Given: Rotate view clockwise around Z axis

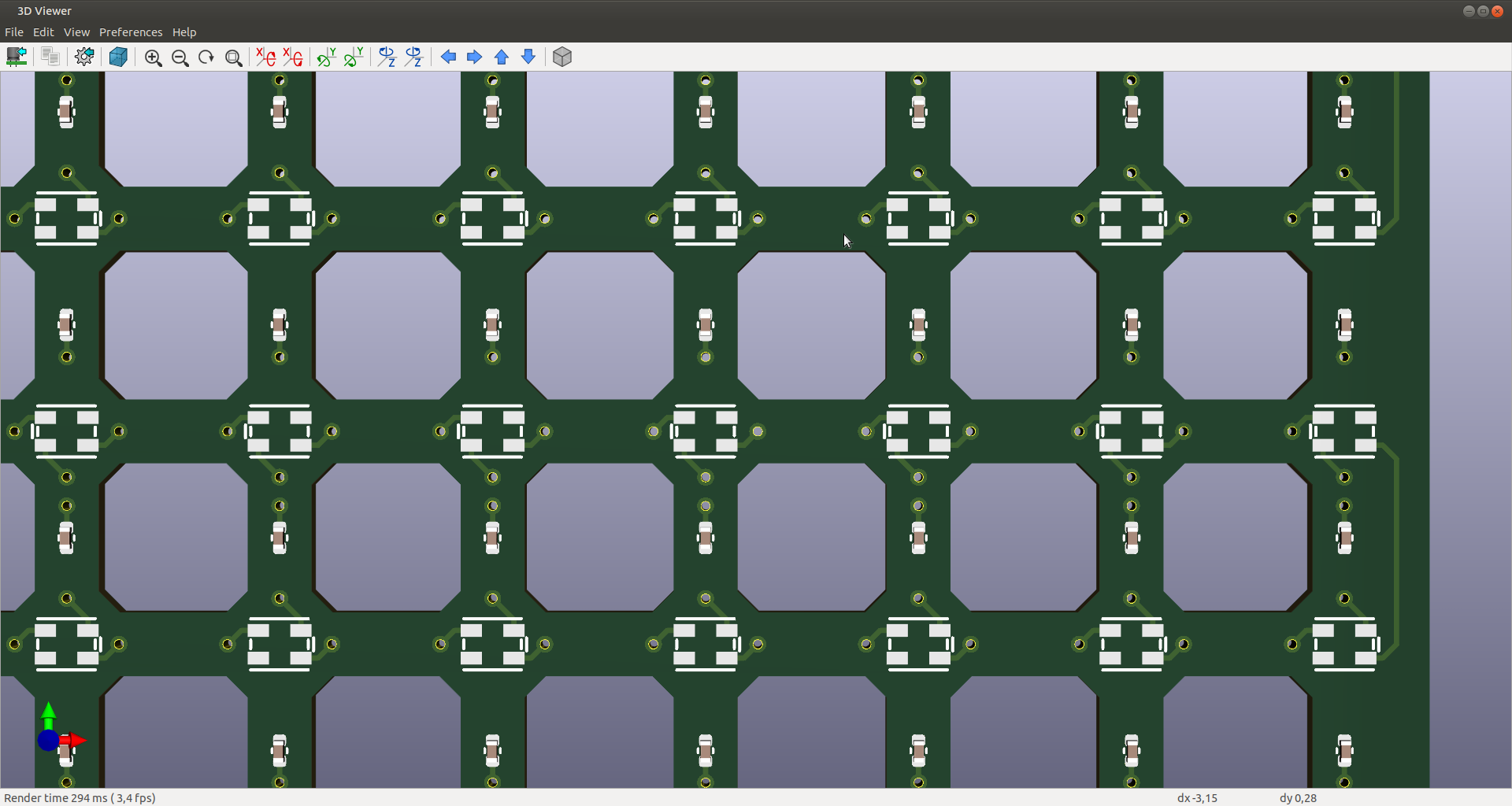Looking at the screenshot, I should tap(387, 57).
